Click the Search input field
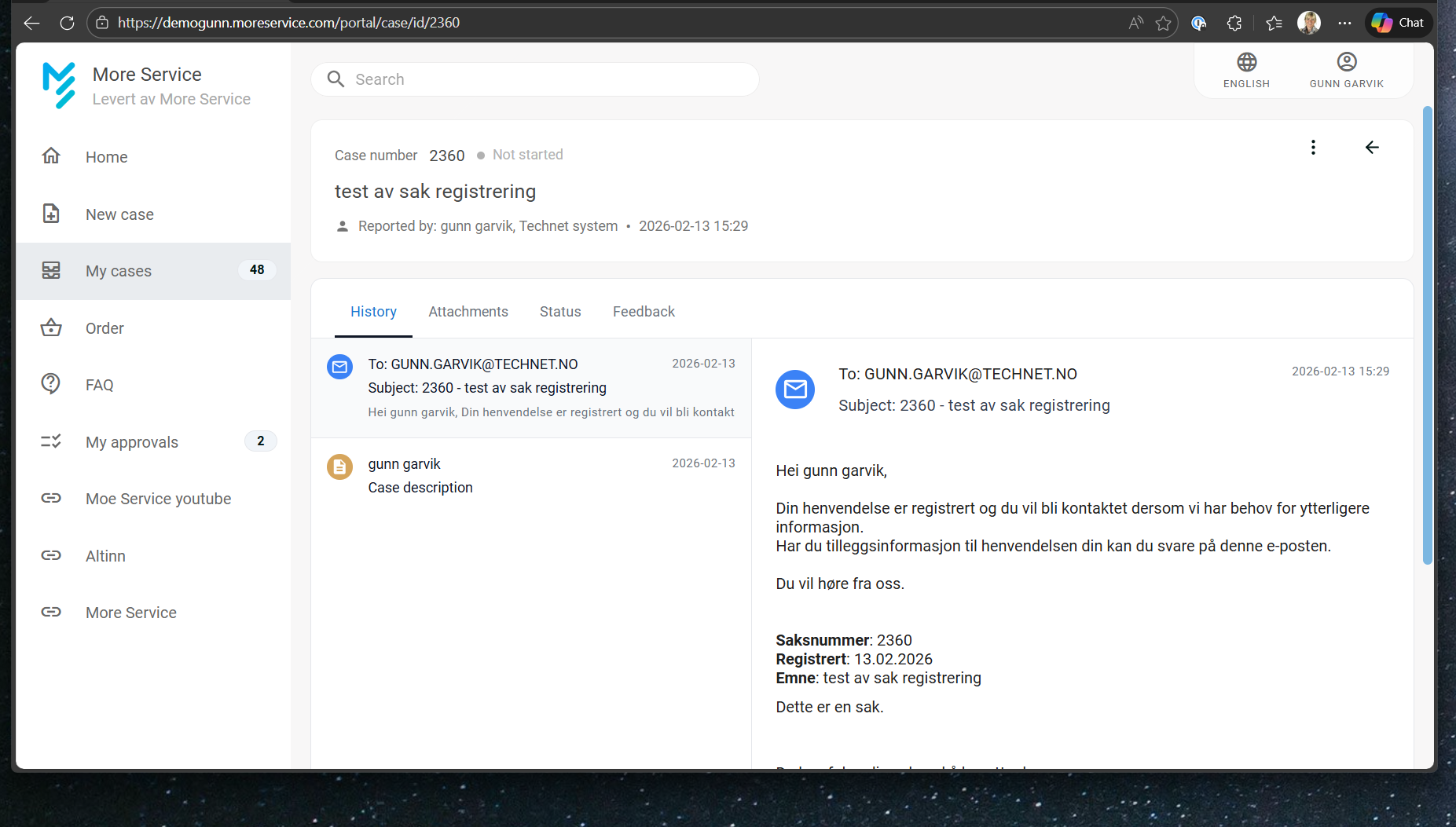The width and height of the screenshot is (1456, 827). pyautogui.click(x=542, y=79)
